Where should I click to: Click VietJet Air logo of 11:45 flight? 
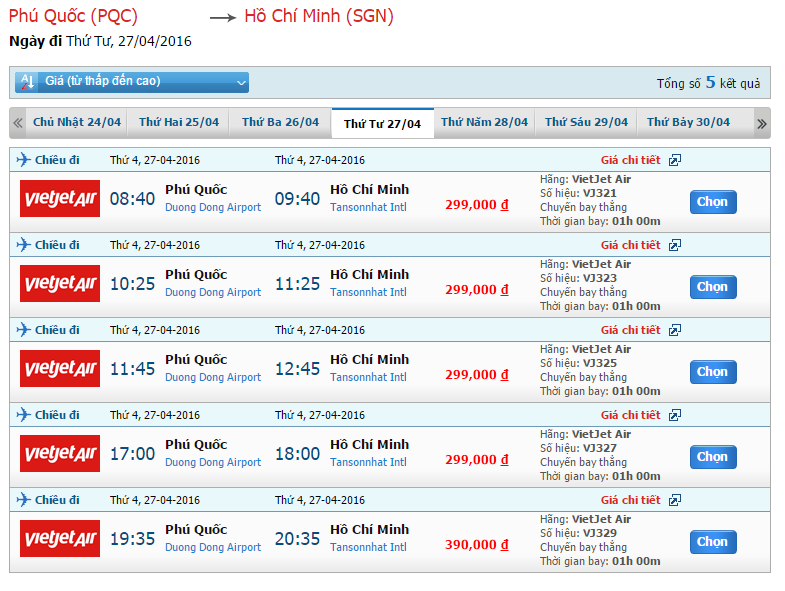60,369
